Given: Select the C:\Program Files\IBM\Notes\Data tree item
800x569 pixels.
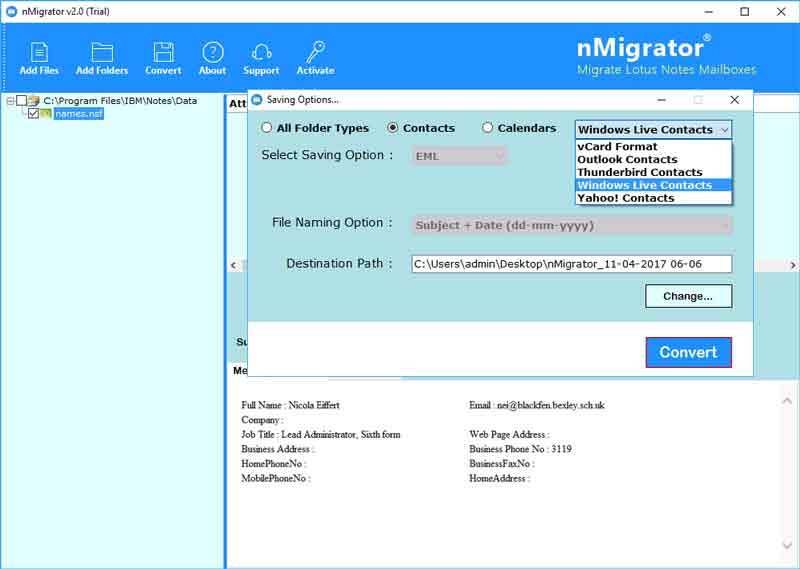Looking at the screenshot, I should [x=120, y=101].
